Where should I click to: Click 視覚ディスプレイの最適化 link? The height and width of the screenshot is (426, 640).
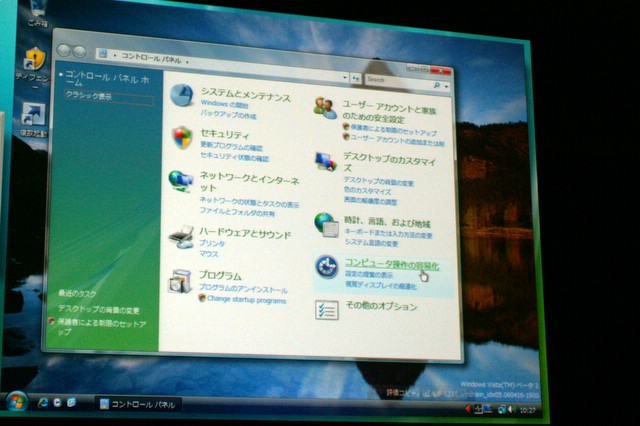[x=381, y=286]
